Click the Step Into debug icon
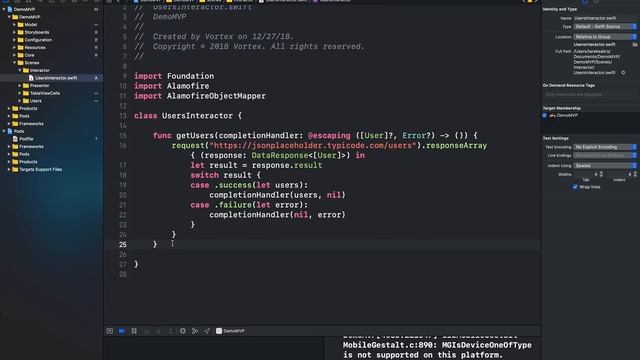Image resolution: width=640 pixels, height=360 pixels. click(158, 331)
